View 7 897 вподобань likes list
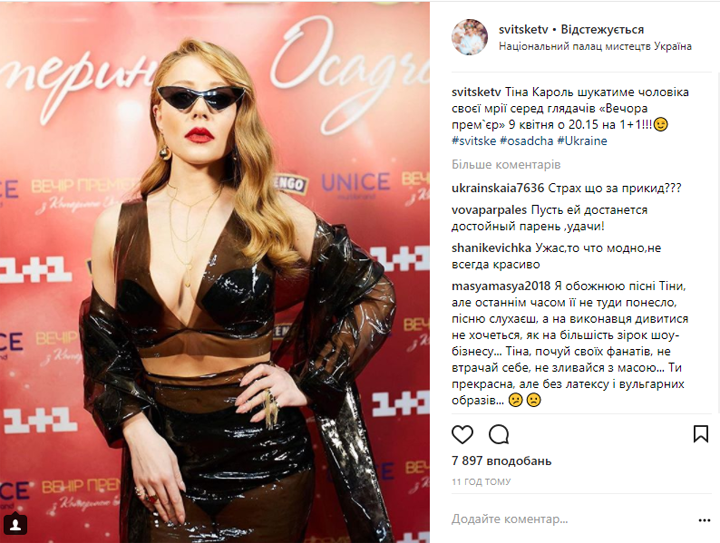Screen dimensions: 720x543 tap(501, 461)
